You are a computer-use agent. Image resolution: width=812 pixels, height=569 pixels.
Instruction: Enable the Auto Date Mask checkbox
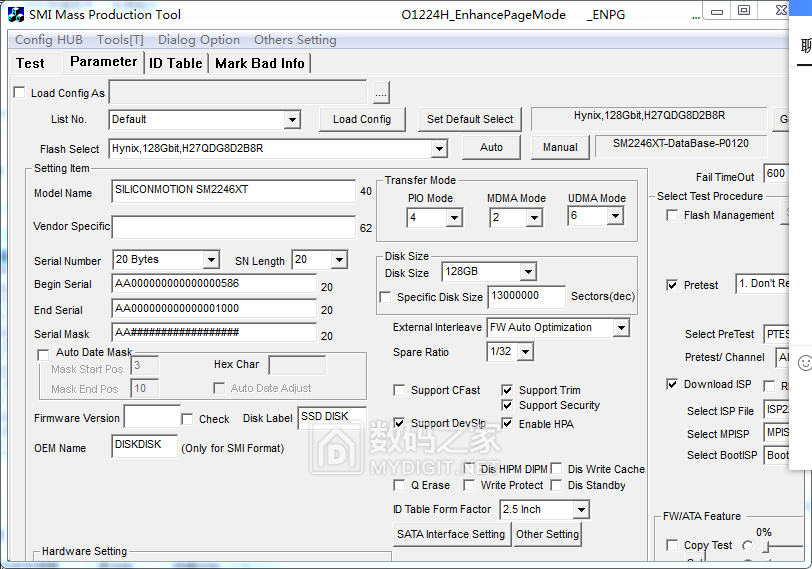[44, 355]
